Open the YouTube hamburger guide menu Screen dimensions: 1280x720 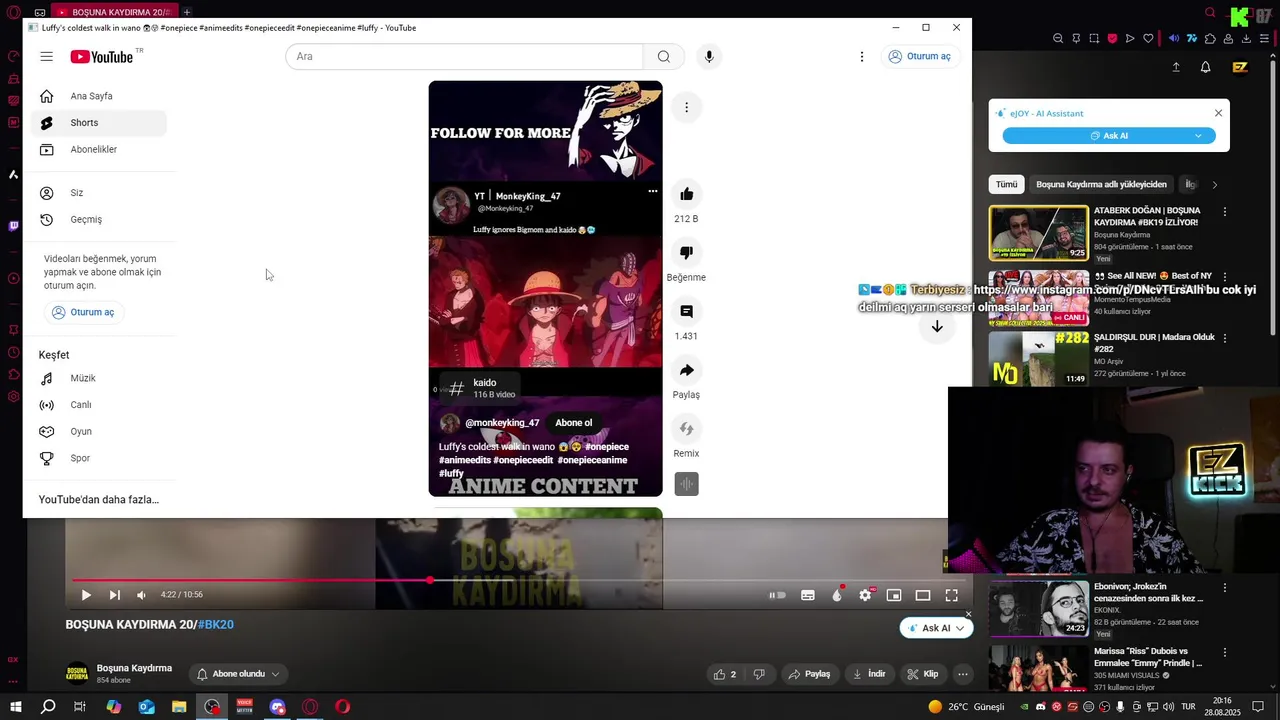(46, 57)
